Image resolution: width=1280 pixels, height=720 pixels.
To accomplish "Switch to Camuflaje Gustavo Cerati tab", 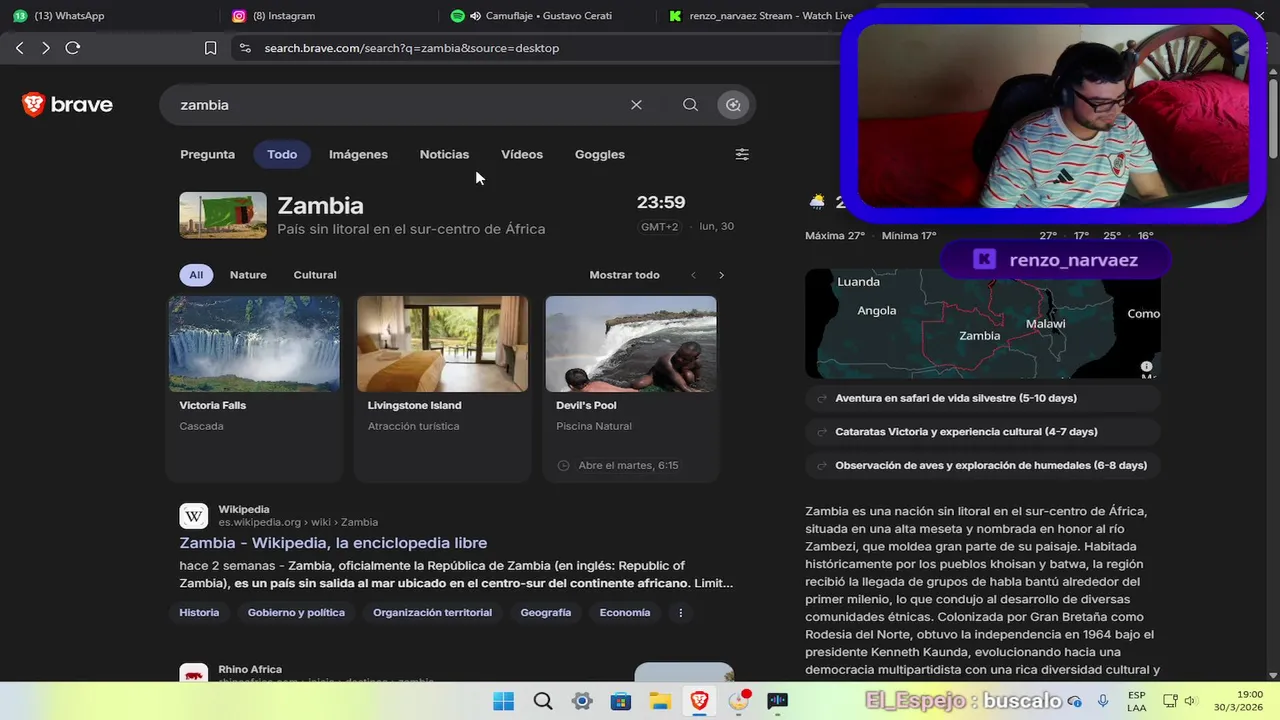I will [548, 16].
